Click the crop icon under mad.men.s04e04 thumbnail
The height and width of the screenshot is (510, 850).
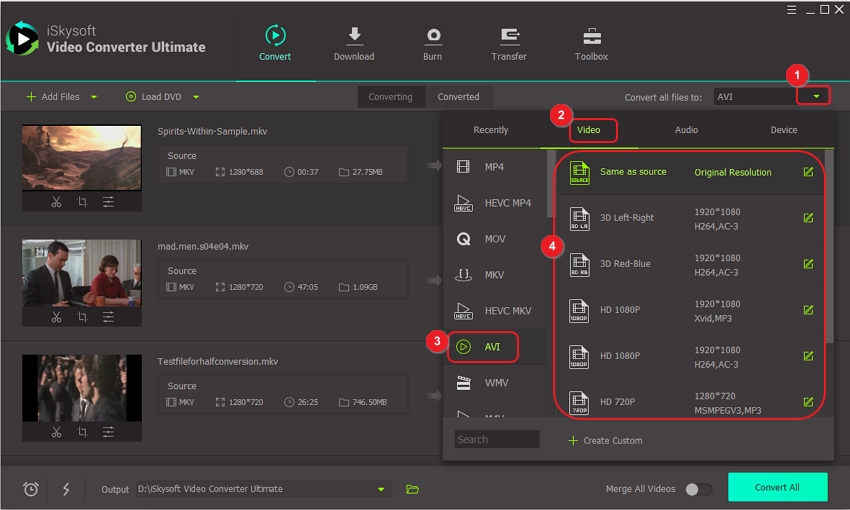coord(82,317)
